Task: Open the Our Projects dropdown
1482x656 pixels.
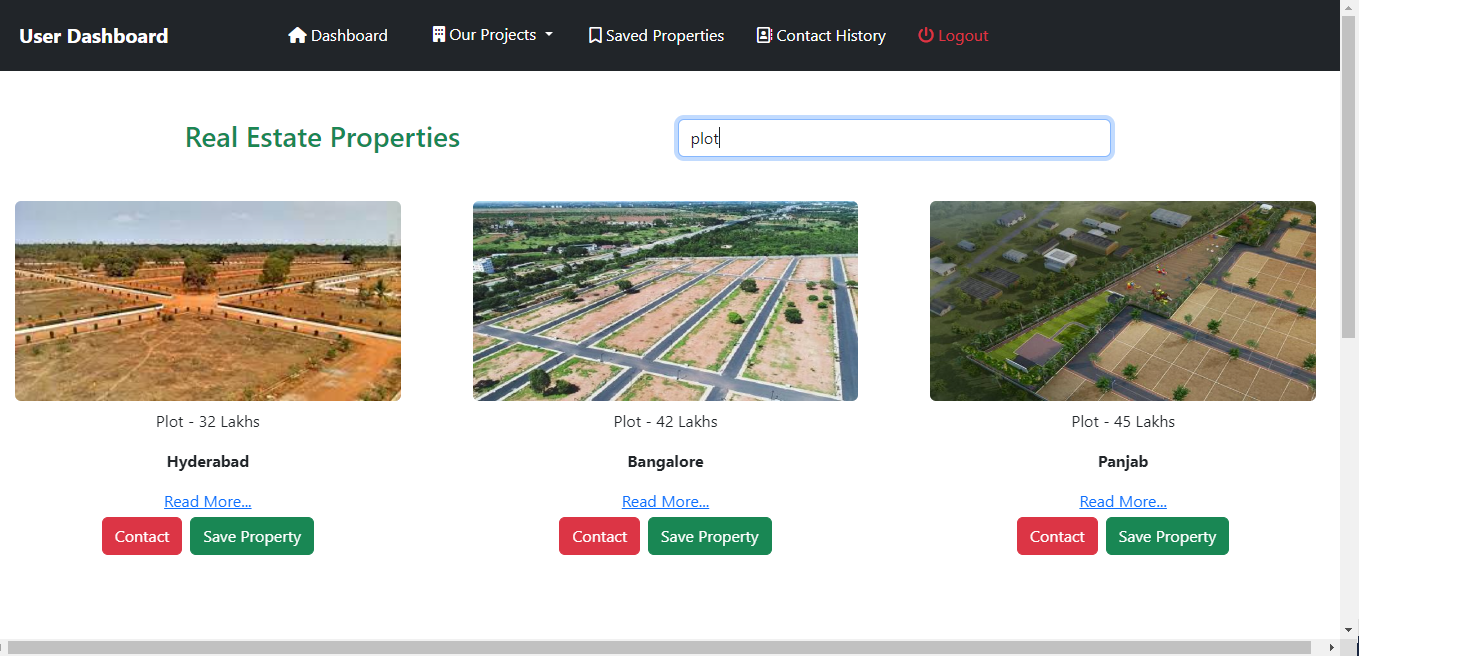Action: [x=493, y=34]
